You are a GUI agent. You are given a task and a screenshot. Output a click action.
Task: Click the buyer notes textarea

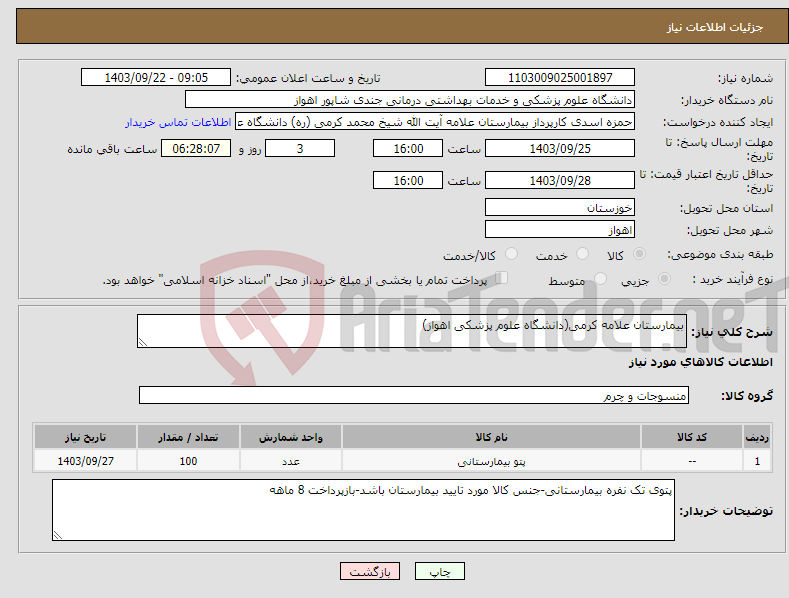point(363,510)
